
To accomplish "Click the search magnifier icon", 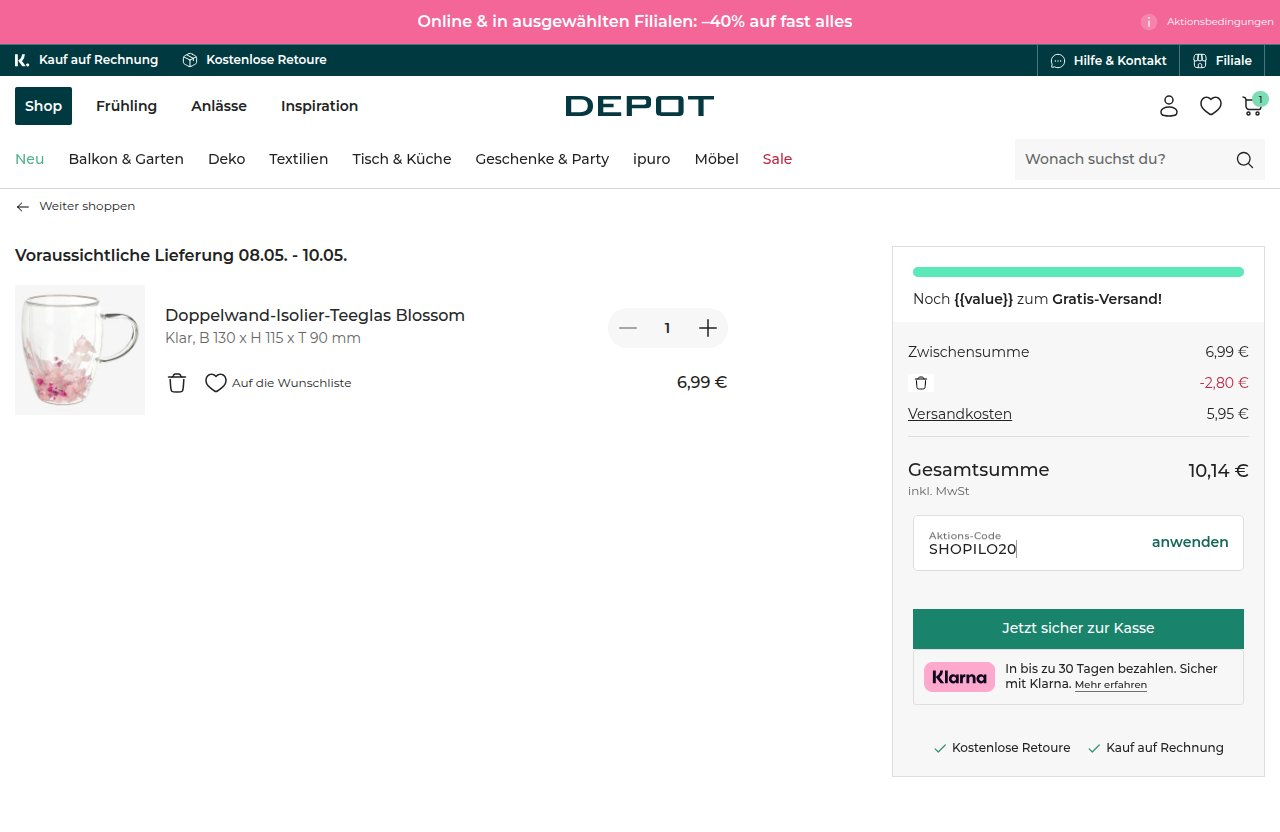I will point(1244,160).
